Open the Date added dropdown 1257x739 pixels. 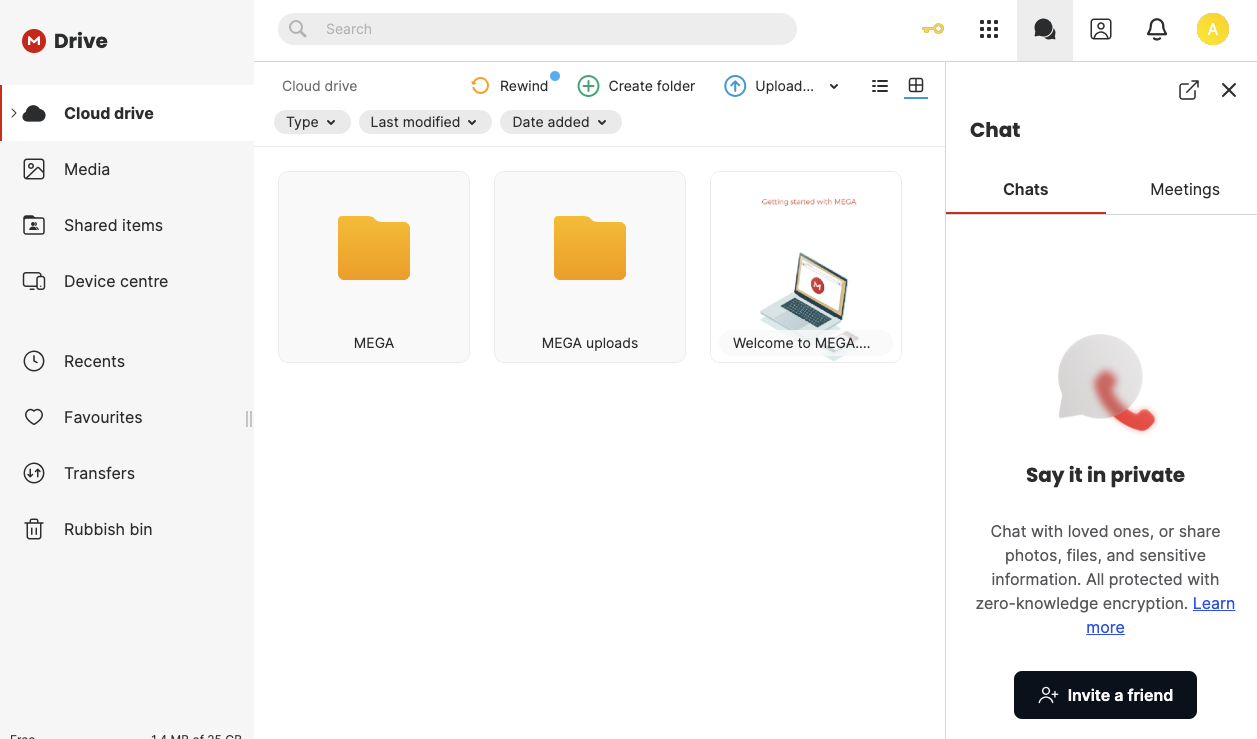(x=560, y=121)
